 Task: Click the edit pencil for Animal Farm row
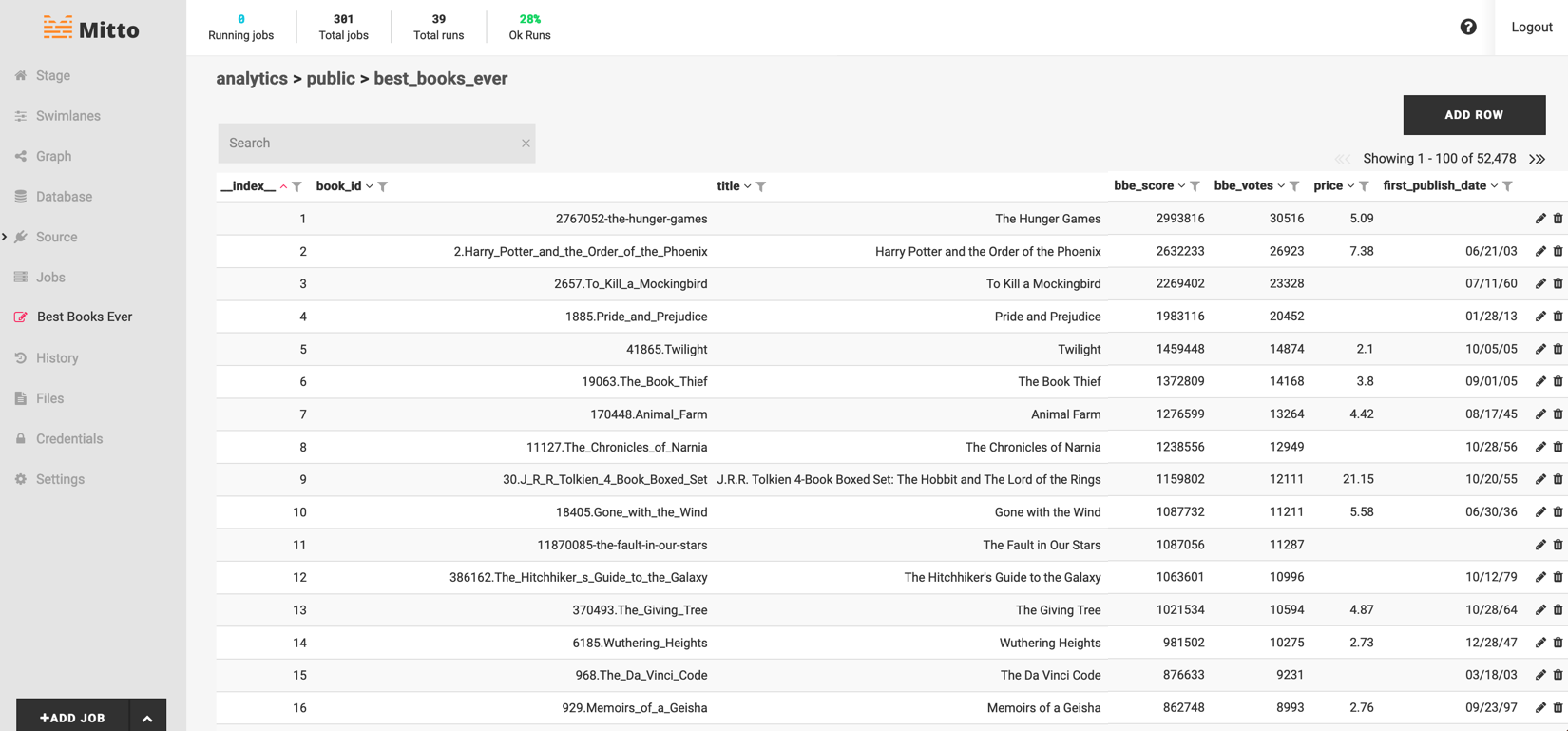(x=1540, y=414)
